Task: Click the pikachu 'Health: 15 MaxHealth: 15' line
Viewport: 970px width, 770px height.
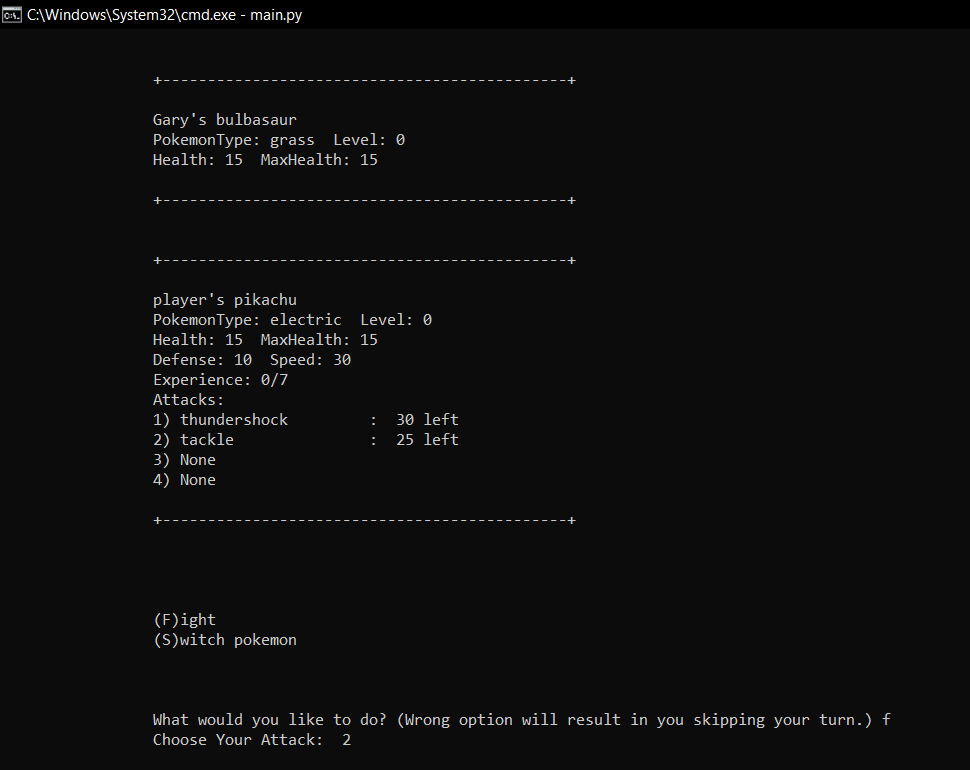Action: pos(265,340)
